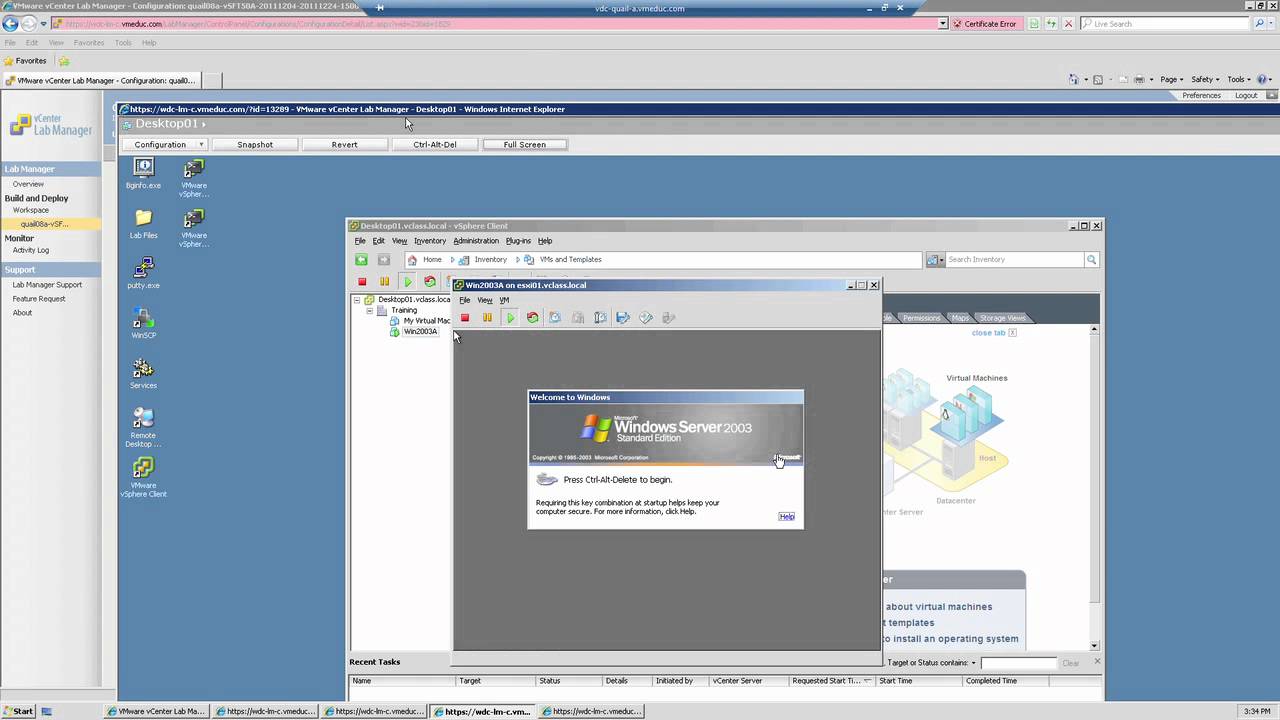Click the Ctrl-Alt-Del button
Screen dimensions: 1280x720
(435, 145)
